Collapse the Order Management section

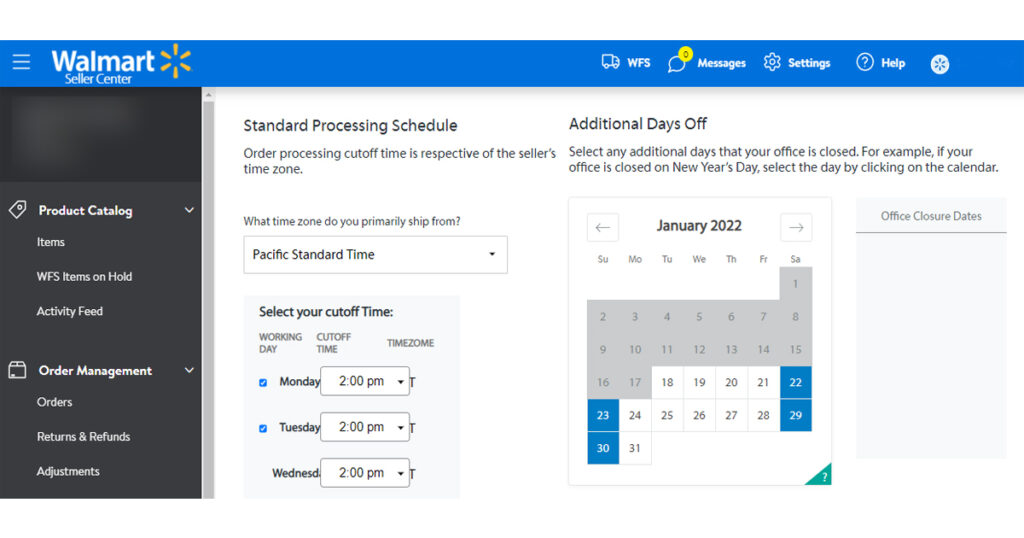189,370
